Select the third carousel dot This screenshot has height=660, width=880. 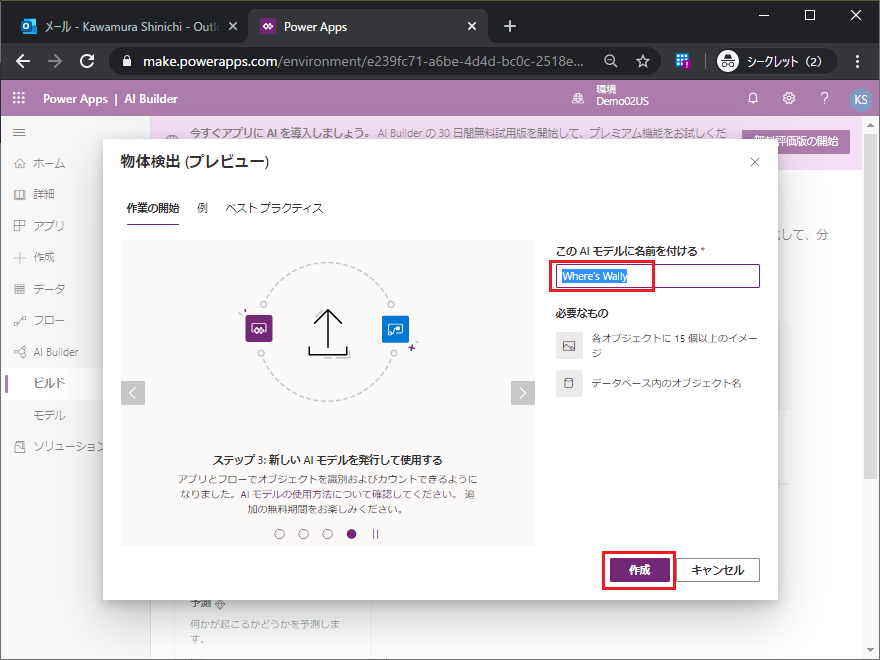[x=328, y=534]
